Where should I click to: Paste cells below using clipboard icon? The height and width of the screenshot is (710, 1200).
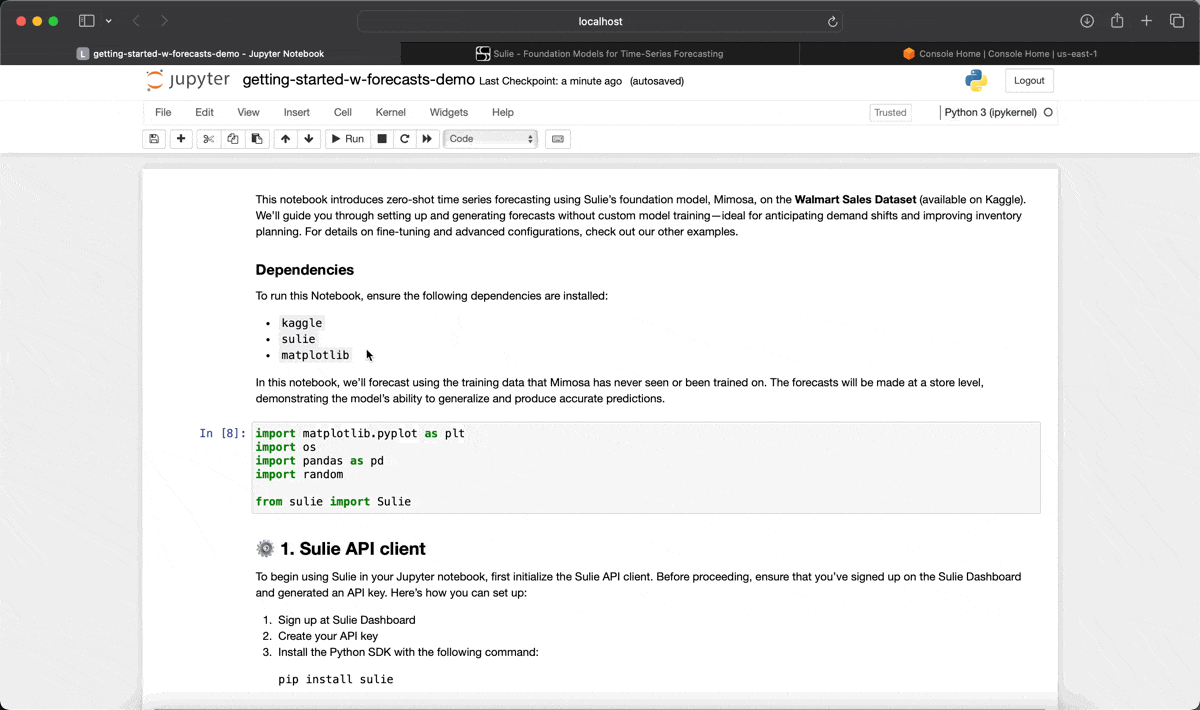(x=257, y=139)
